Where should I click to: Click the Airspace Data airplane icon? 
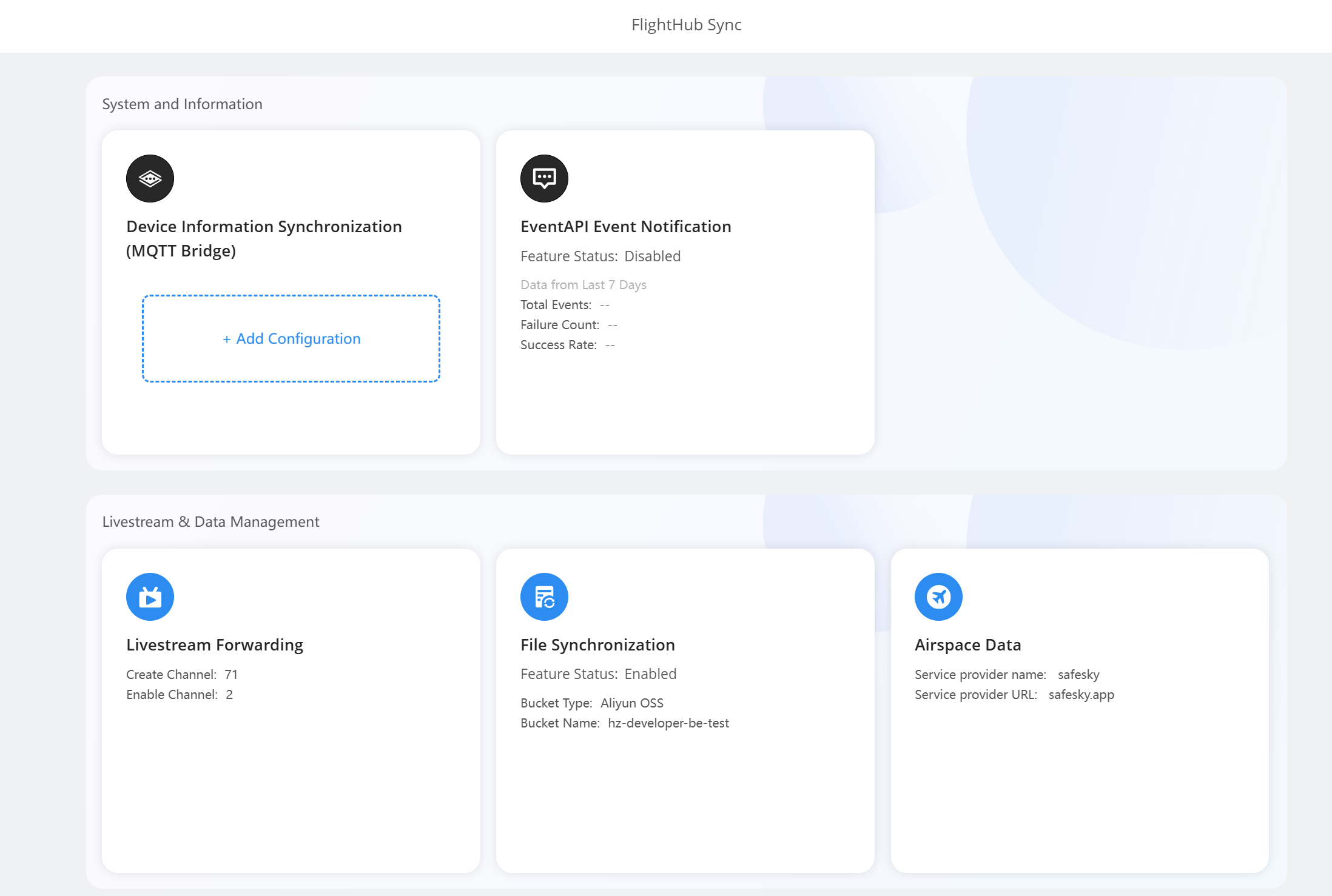938,597
